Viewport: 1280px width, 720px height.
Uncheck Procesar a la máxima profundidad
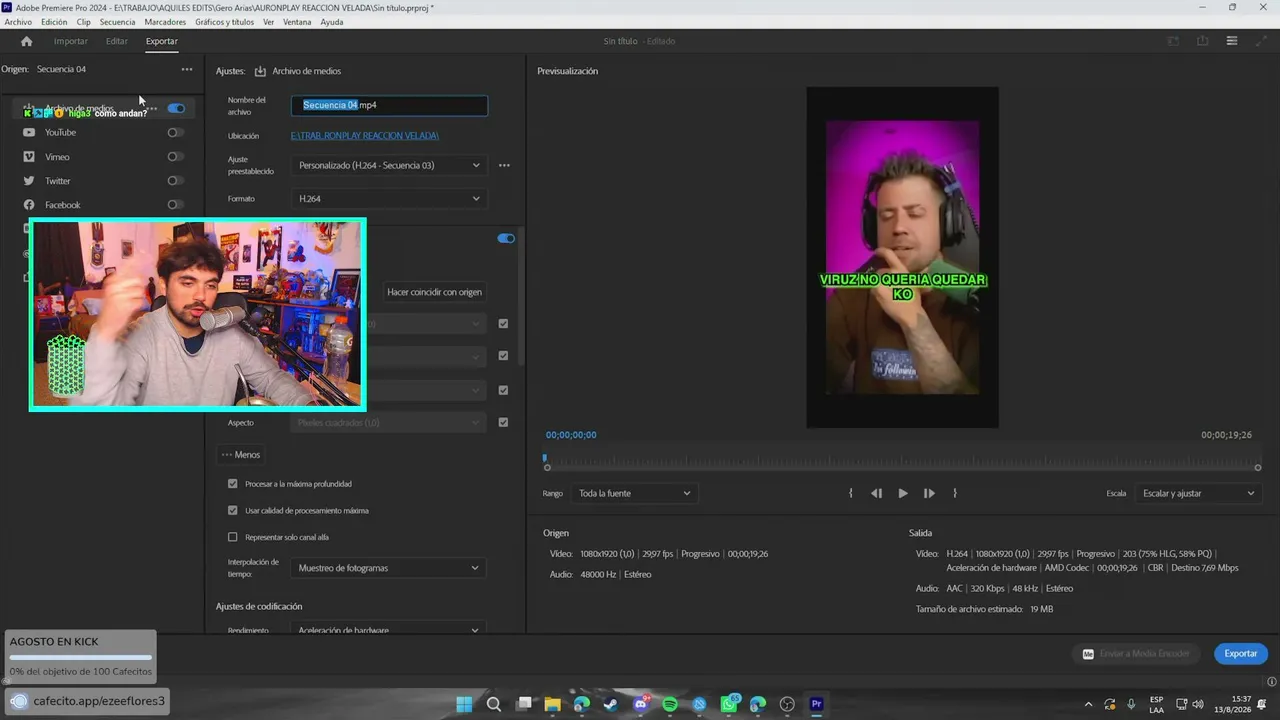tap(233, 484)
